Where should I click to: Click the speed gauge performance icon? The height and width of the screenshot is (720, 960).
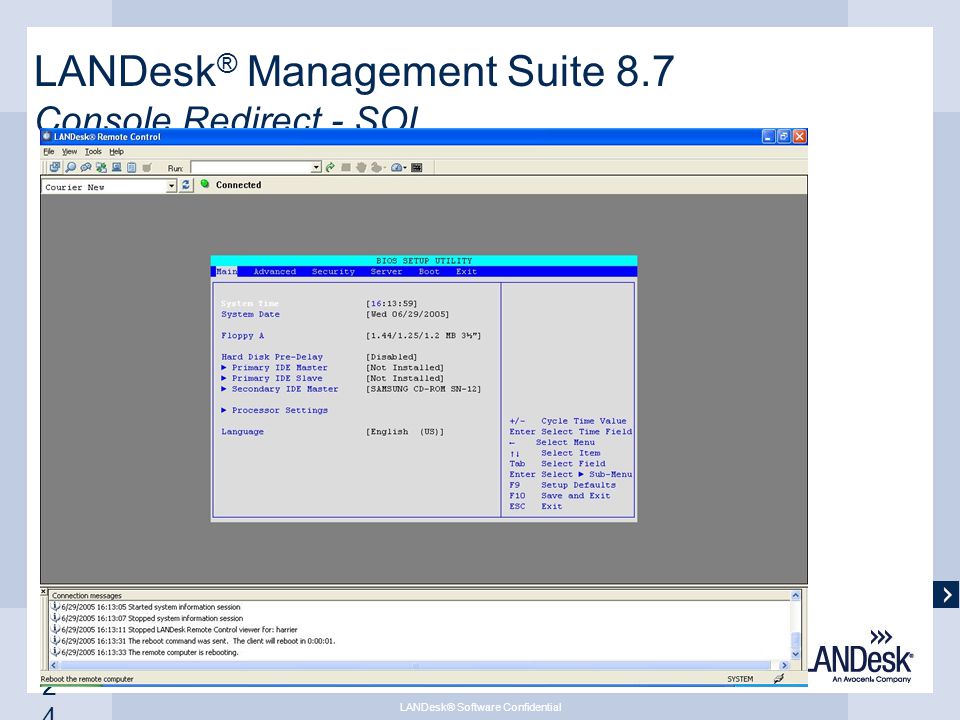coord(396,167)
